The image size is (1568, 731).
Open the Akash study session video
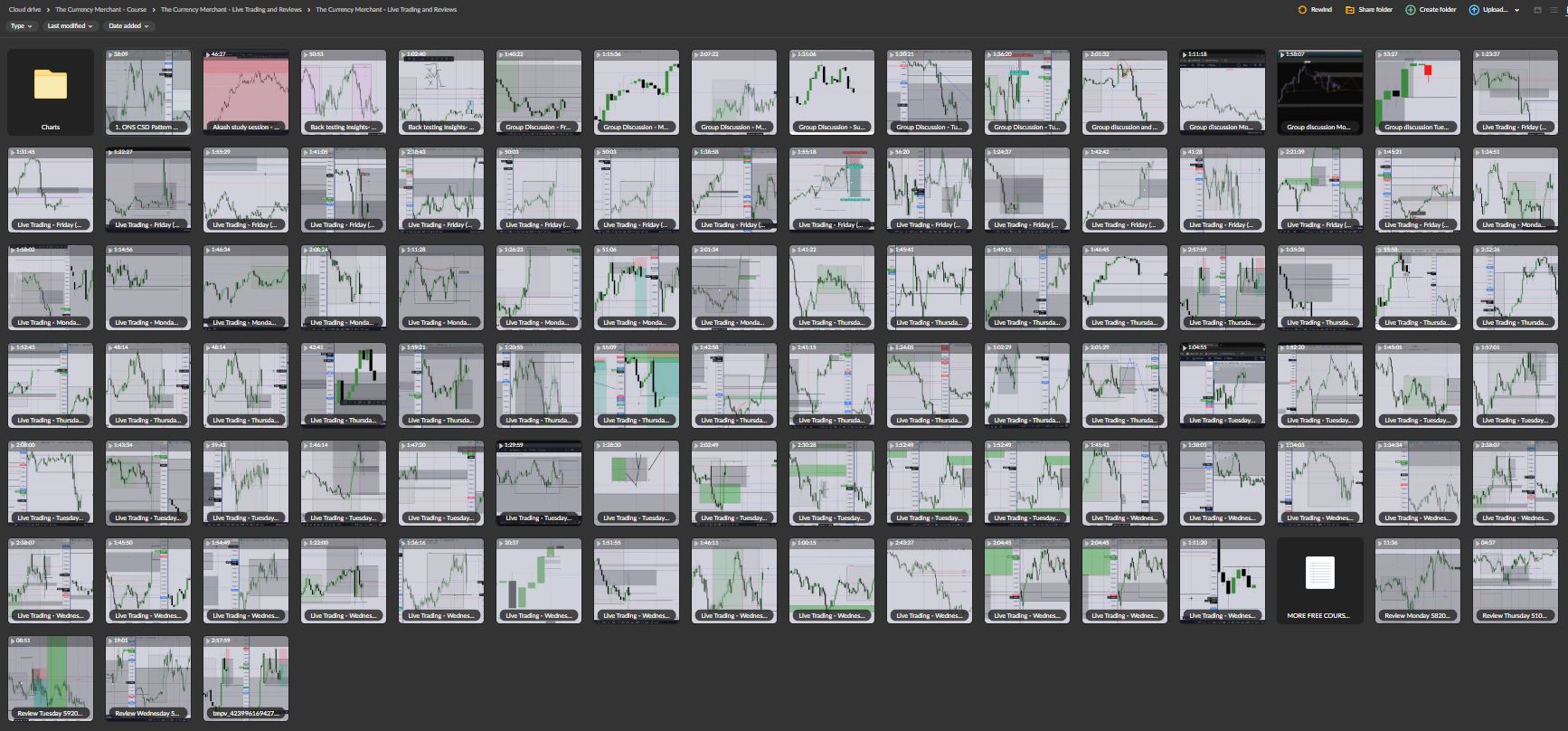coord(246,92)
